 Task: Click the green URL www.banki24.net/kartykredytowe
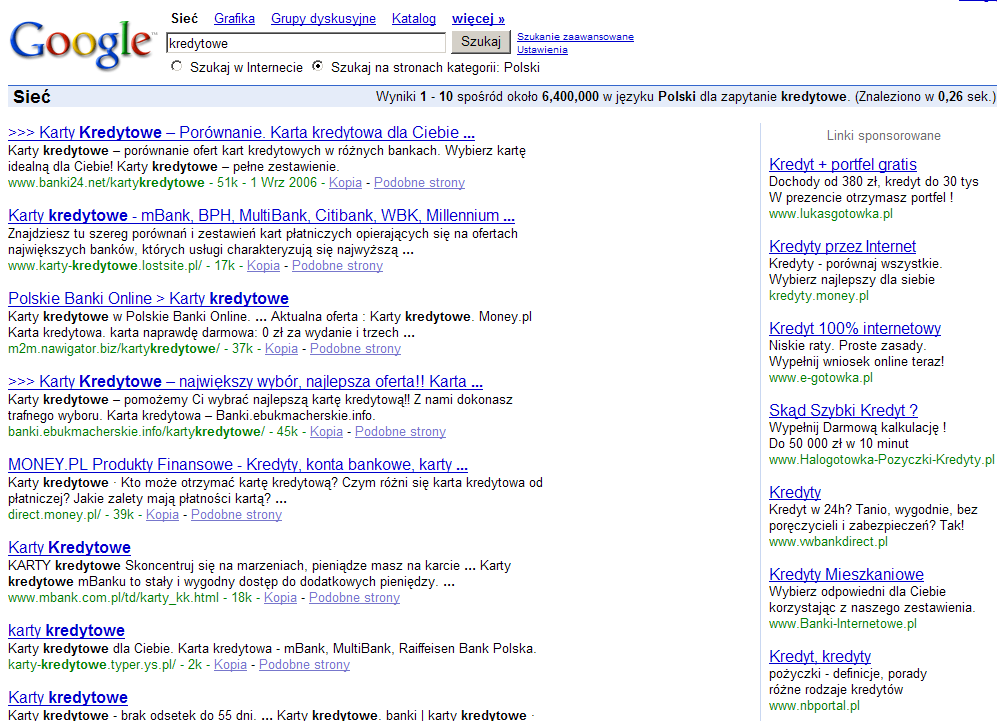point(106,182)
